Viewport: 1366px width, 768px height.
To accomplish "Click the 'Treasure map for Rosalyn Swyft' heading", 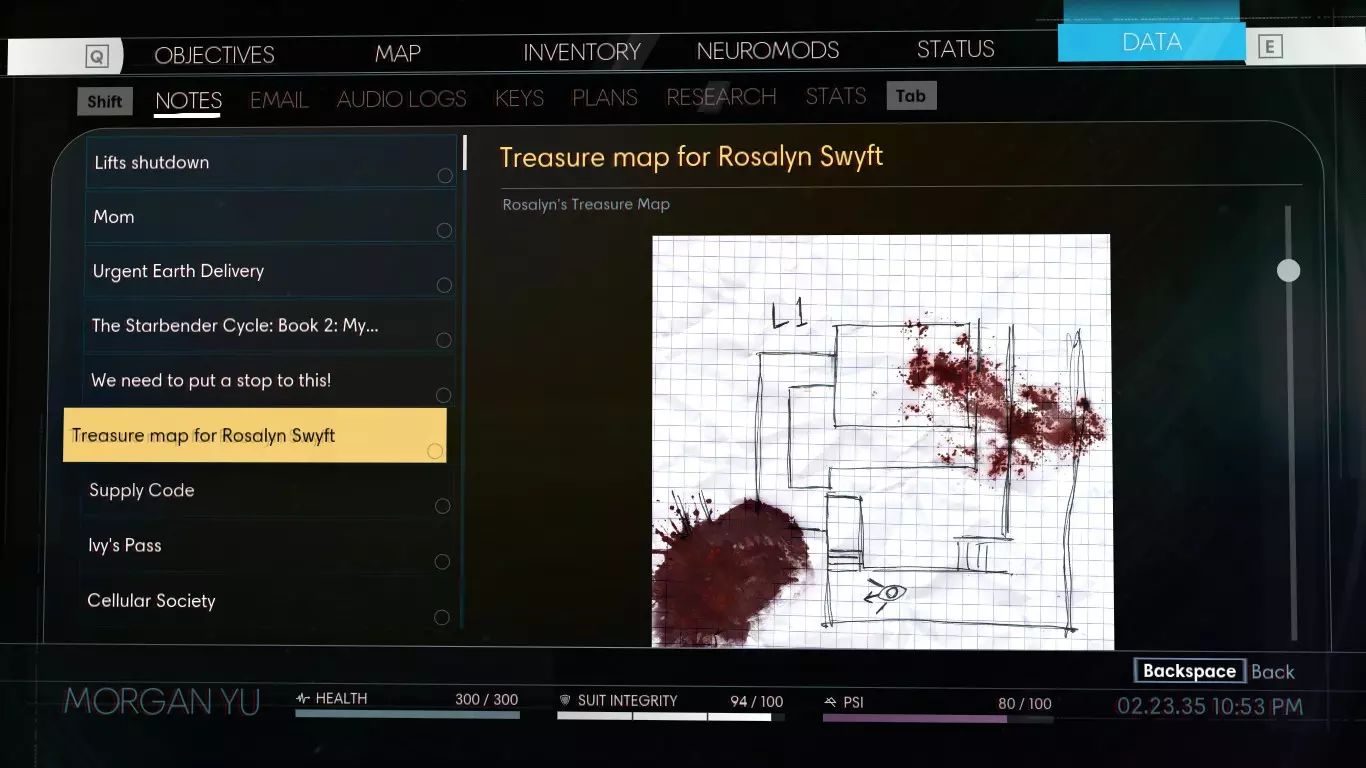I will (691, 157).
